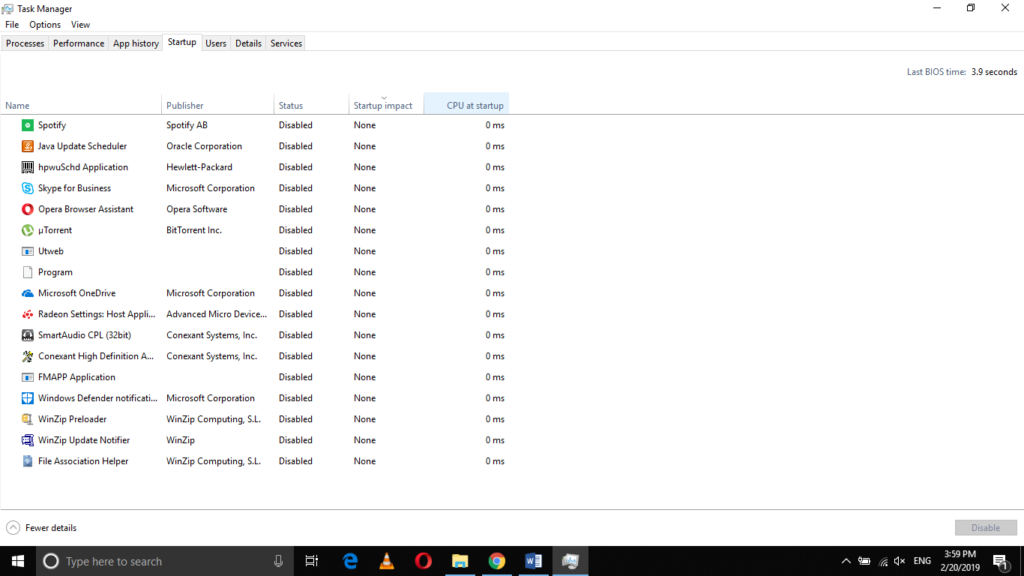Click the Task Manager taskbar icon
This screenshot has width=1024, height=576.
point(570,561)
